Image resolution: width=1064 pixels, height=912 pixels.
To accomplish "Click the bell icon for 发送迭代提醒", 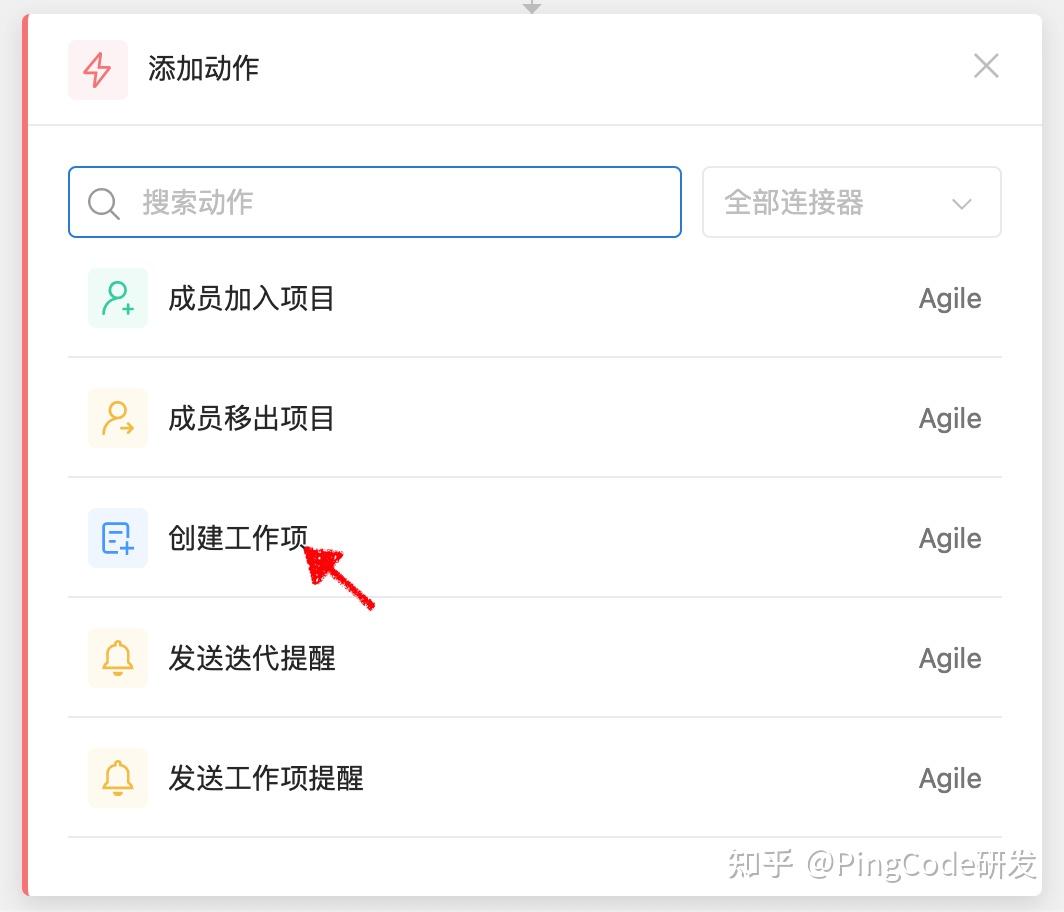I will tap(117, 657).
